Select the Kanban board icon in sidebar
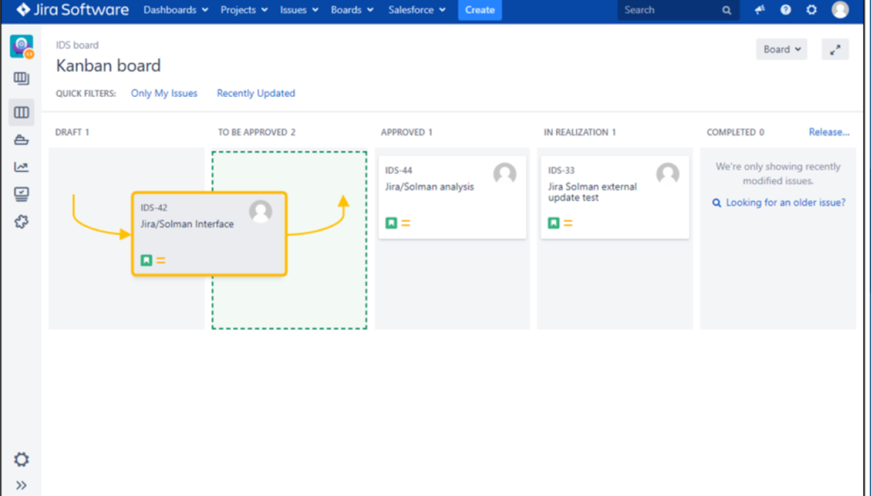Viewport: 871px width, 496px height. 21,112
